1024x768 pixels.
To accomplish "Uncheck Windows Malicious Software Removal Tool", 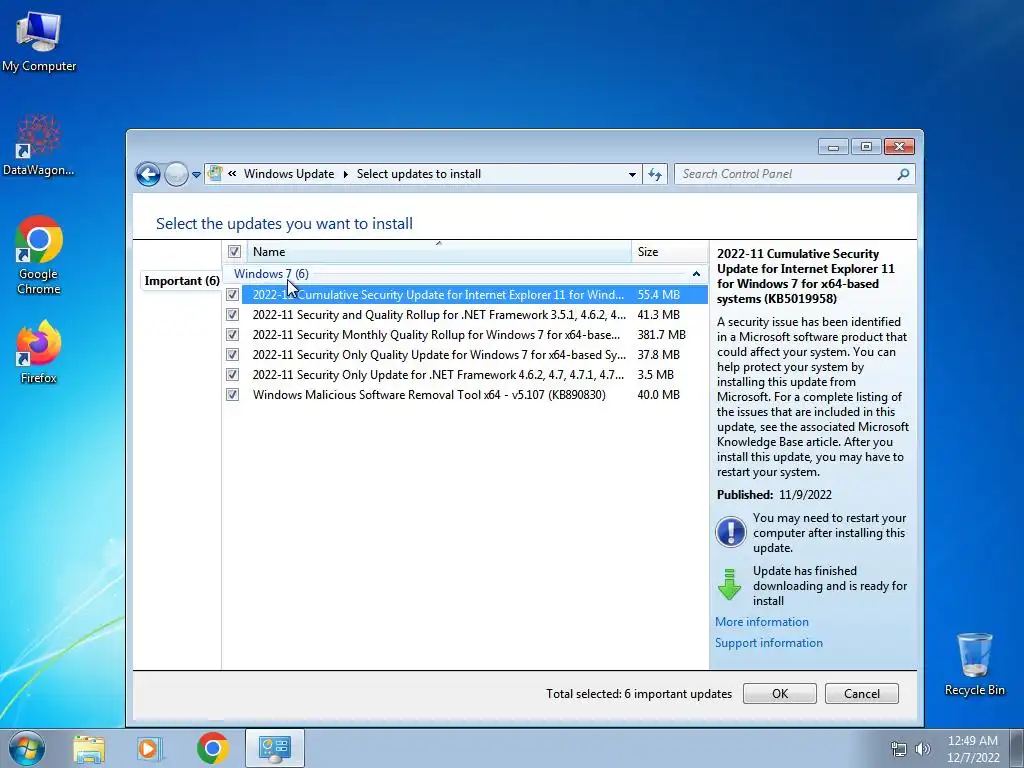I will [x=232, y=394].
